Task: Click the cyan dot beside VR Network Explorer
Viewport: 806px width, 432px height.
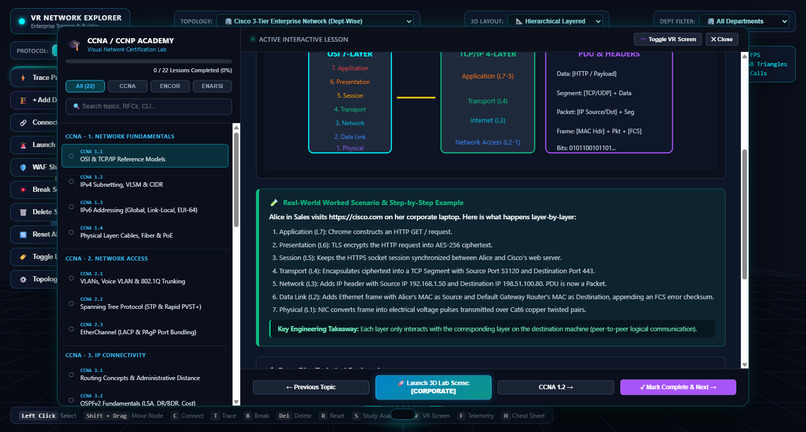Action: pos(22,21)
